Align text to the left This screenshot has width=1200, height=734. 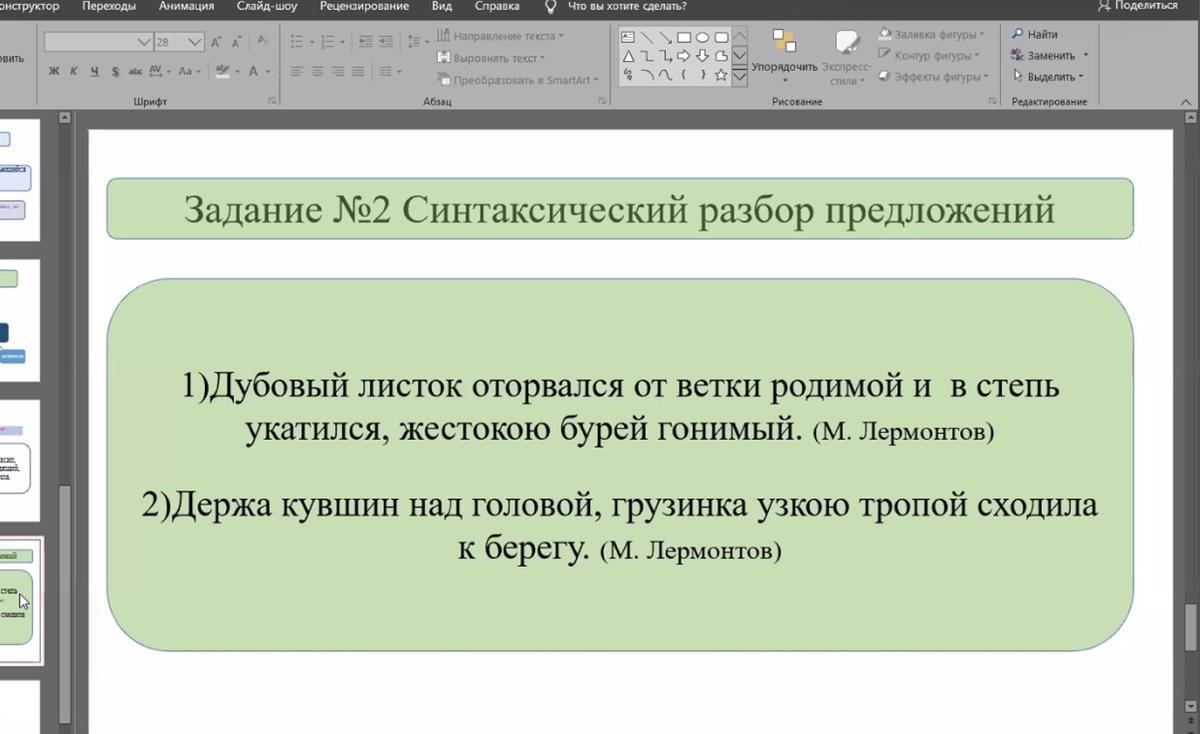[297, 72]
